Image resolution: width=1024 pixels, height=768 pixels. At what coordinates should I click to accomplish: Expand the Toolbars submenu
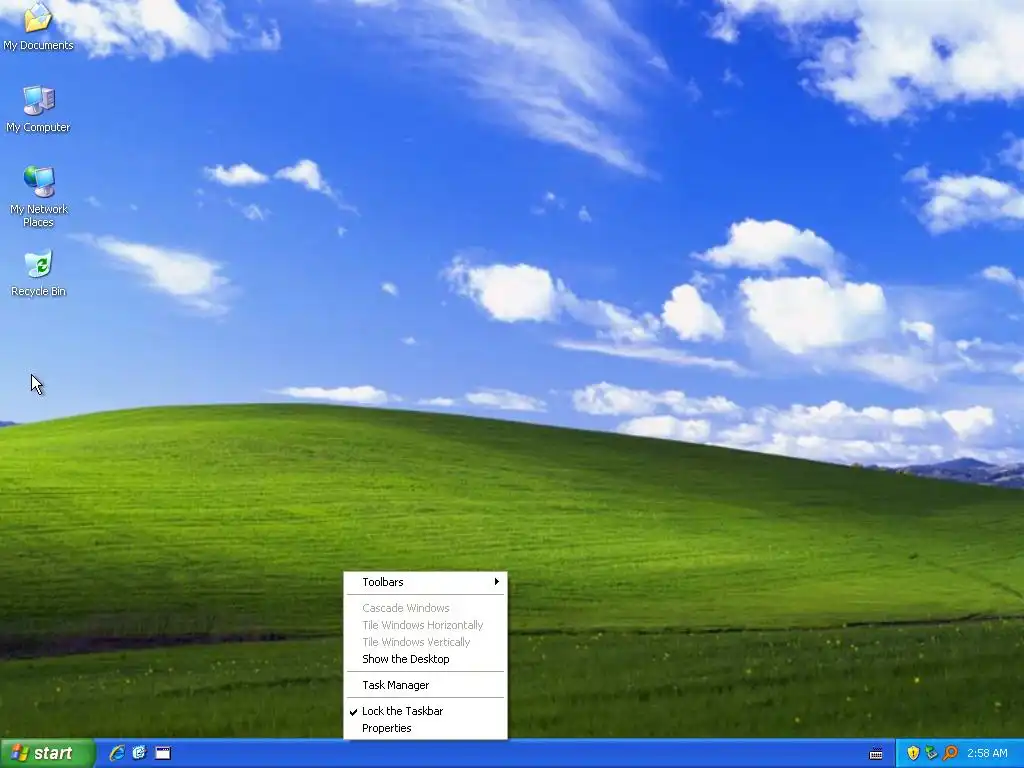425,582
